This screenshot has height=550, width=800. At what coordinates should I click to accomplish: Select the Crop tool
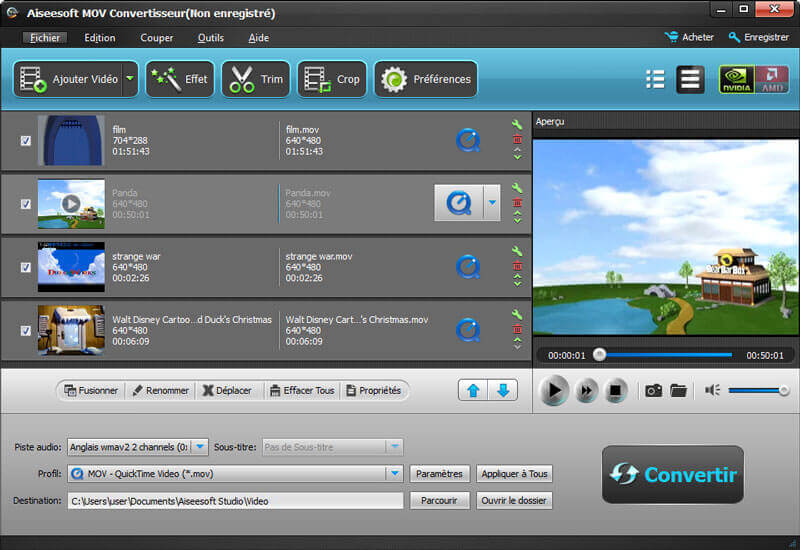click(332, 79)
